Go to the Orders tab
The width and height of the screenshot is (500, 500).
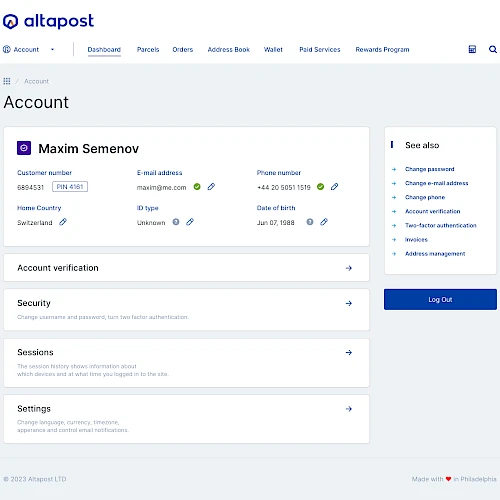183,50
